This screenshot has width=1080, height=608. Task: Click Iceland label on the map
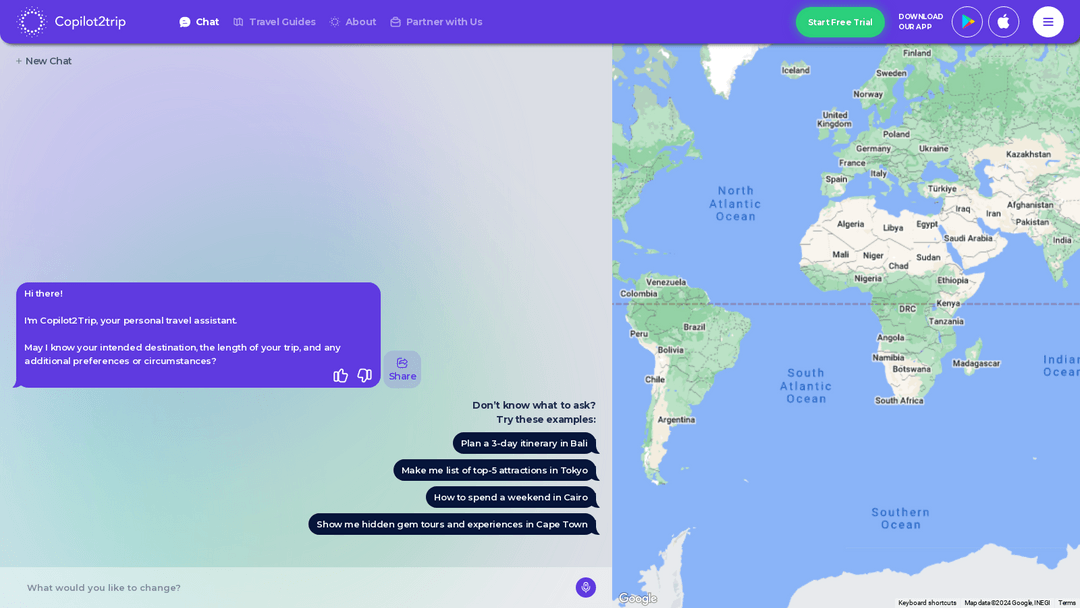point(796,70)
